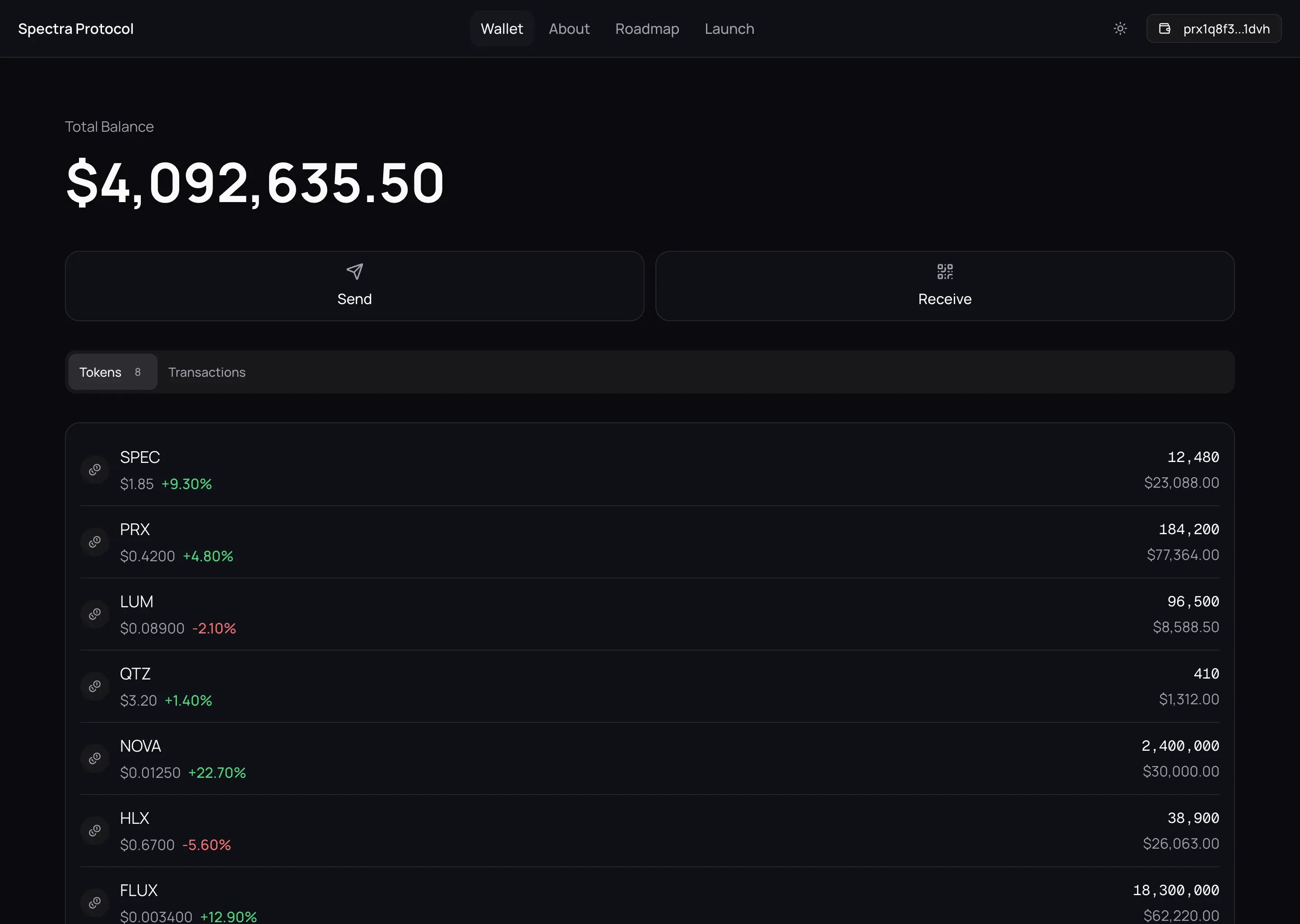Click the Send label in the Send card
Screen dimensions: 1300x924
pyautogui.click(x=355, y=299)
